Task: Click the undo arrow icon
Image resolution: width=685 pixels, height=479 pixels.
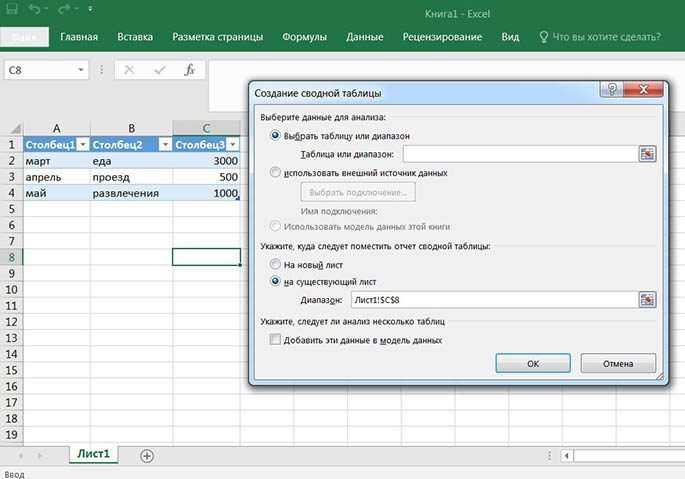Action: tap(35, 8)
